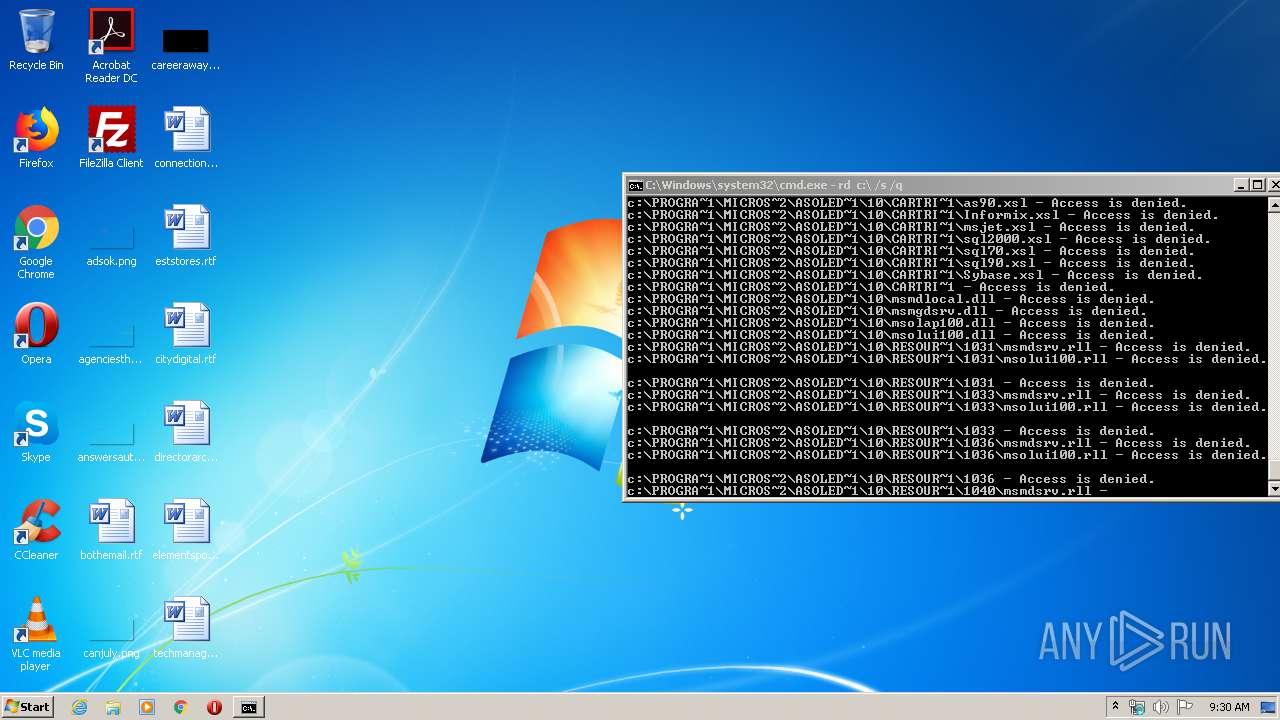The width and height of the screenshot is (1280, 720).
Task: Click the Chrome icon in the taskbar
Action: pos(181,707)
